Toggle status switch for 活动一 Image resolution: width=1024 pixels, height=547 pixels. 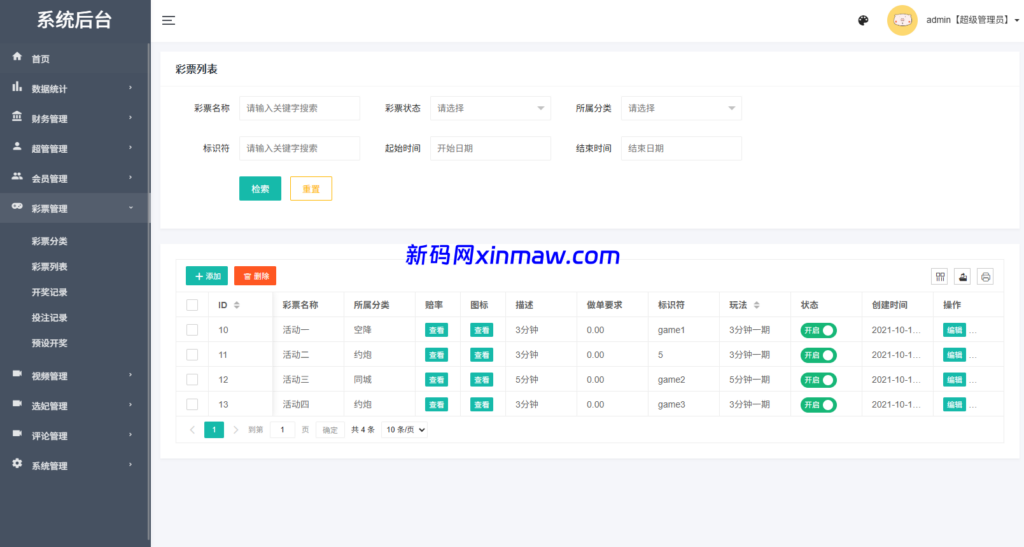[818, 330]
